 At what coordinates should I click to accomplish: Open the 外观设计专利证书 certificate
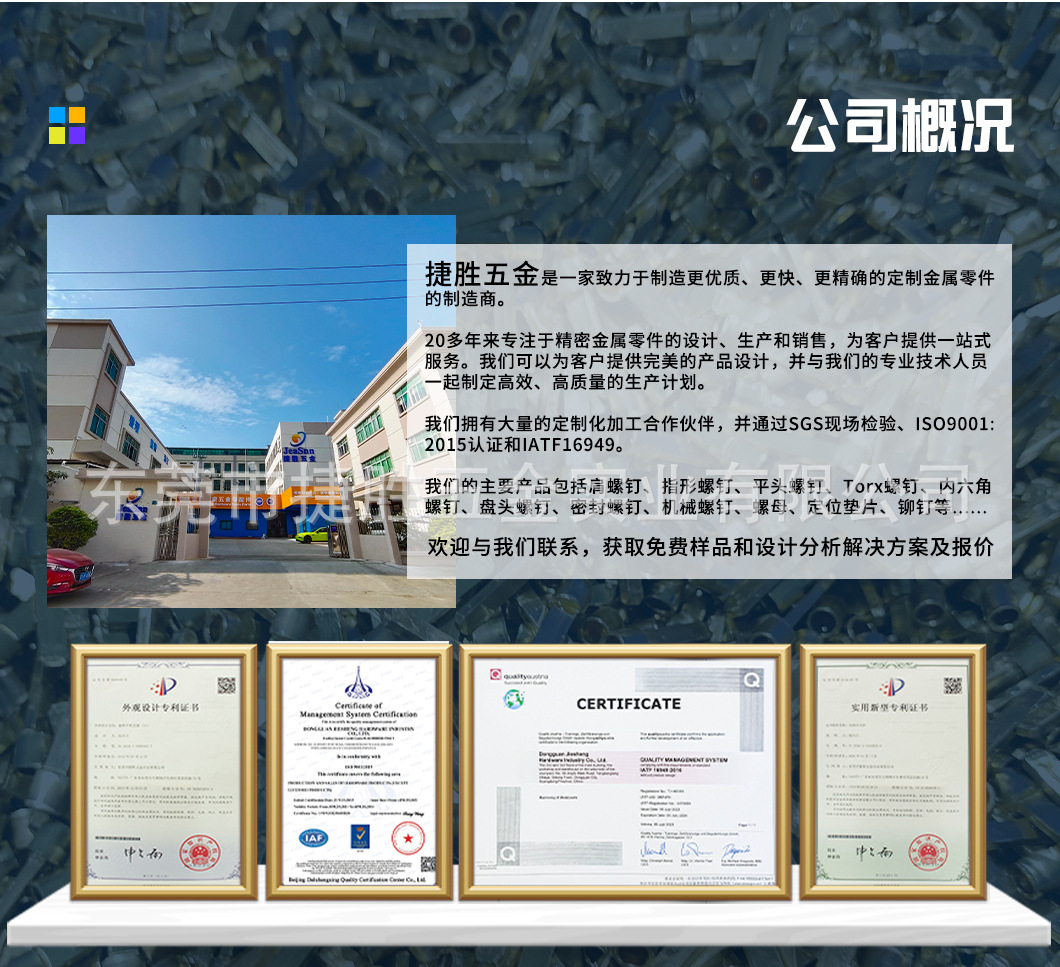click(162, 707)
